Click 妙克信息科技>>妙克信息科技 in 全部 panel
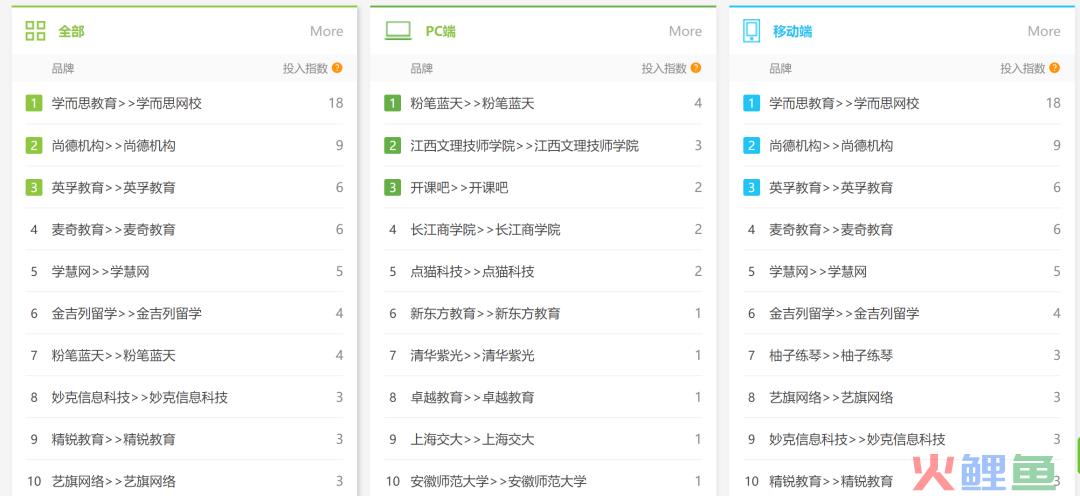This screenshot has height=496, width=1080. 140,397
